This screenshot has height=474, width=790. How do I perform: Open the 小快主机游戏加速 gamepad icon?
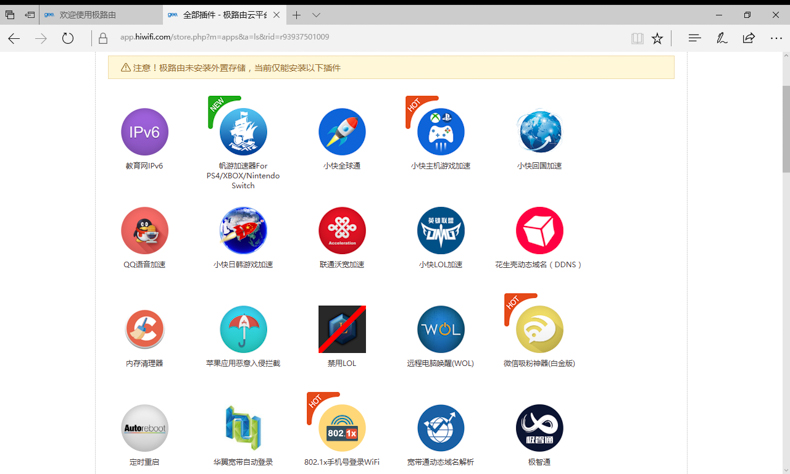coord(440,132)
